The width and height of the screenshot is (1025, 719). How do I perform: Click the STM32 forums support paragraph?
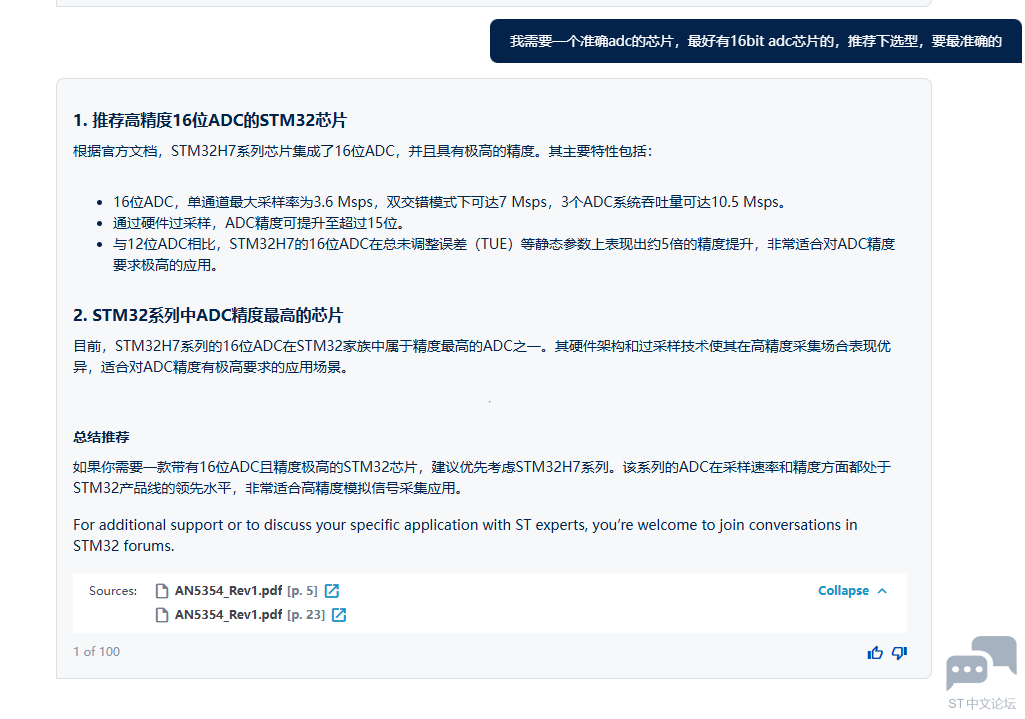click(464, 535)
